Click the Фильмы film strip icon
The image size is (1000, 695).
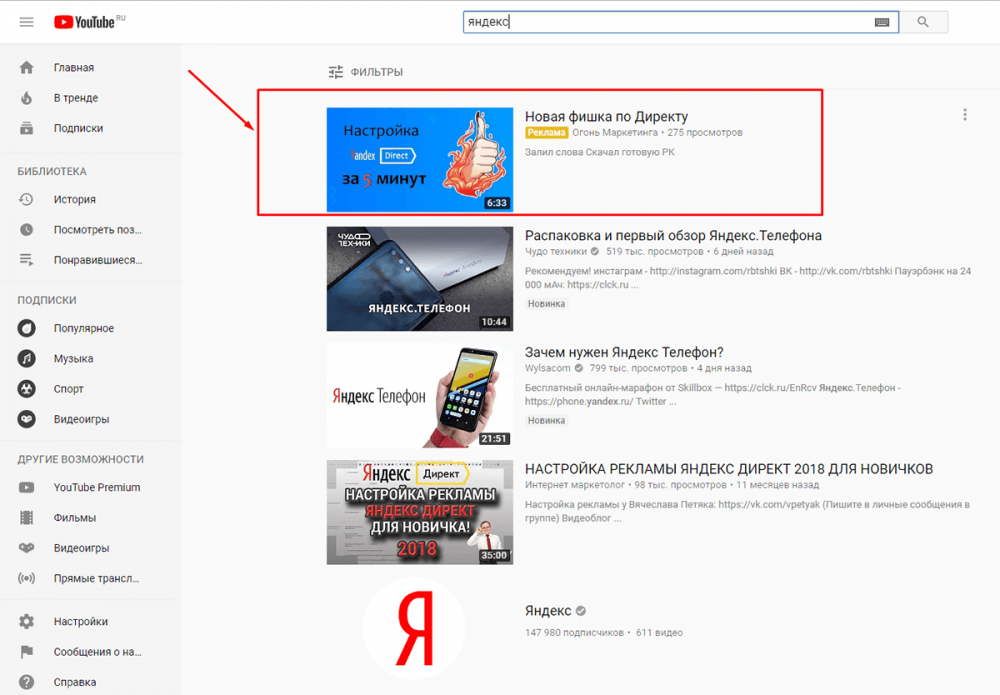(26, 518)
